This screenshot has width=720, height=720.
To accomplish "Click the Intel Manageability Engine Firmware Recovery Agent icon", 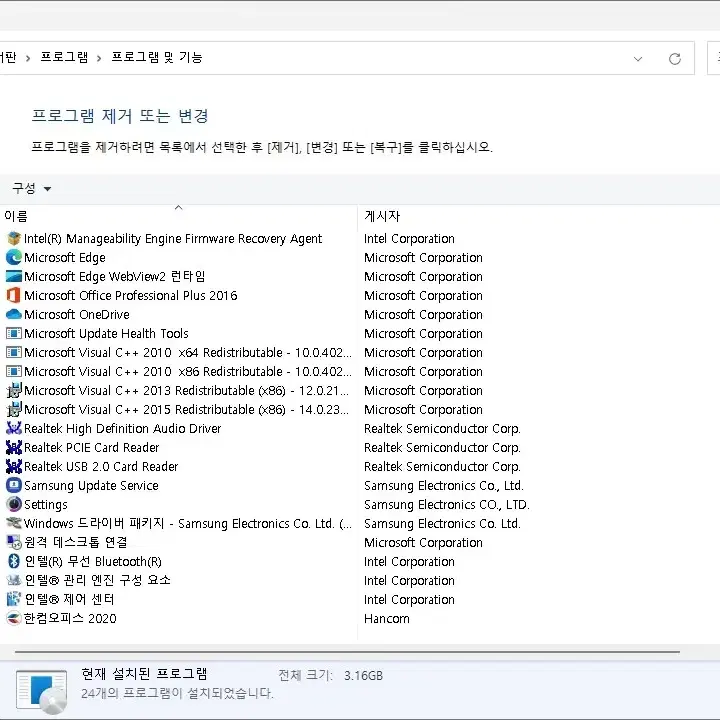I will (14, 238).
